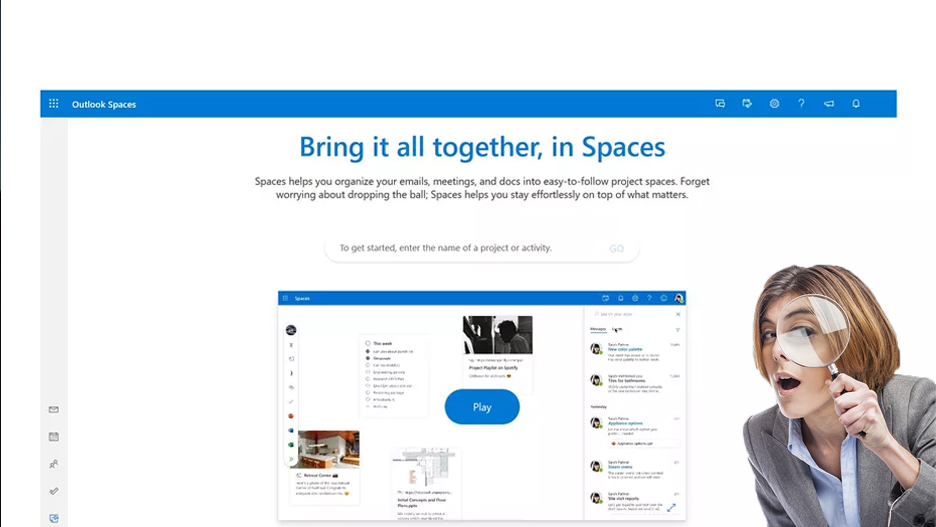Expand the video preview to fullscreen
The image size is (936, 527).
672,507
